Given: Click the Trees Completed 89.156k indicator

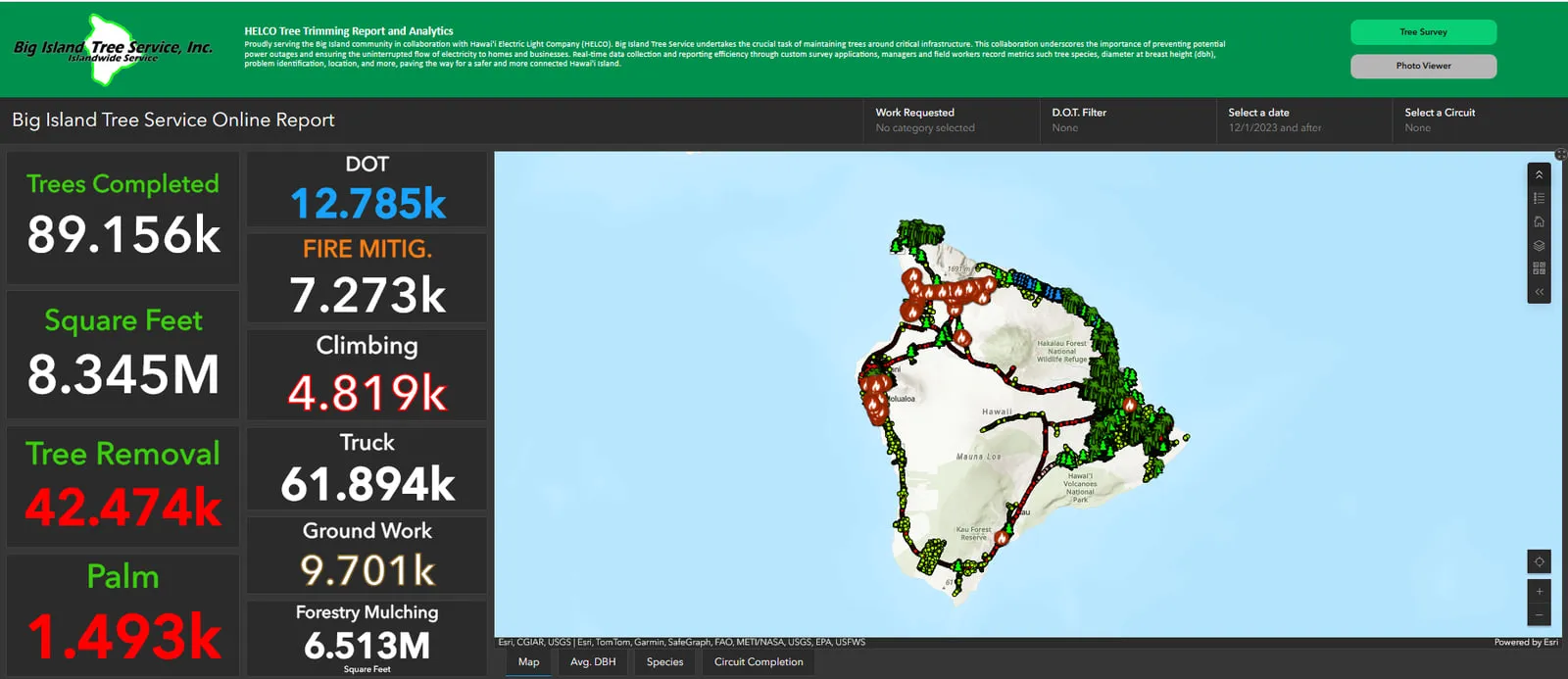Looking at the screenshot, I should click(122, 218).
